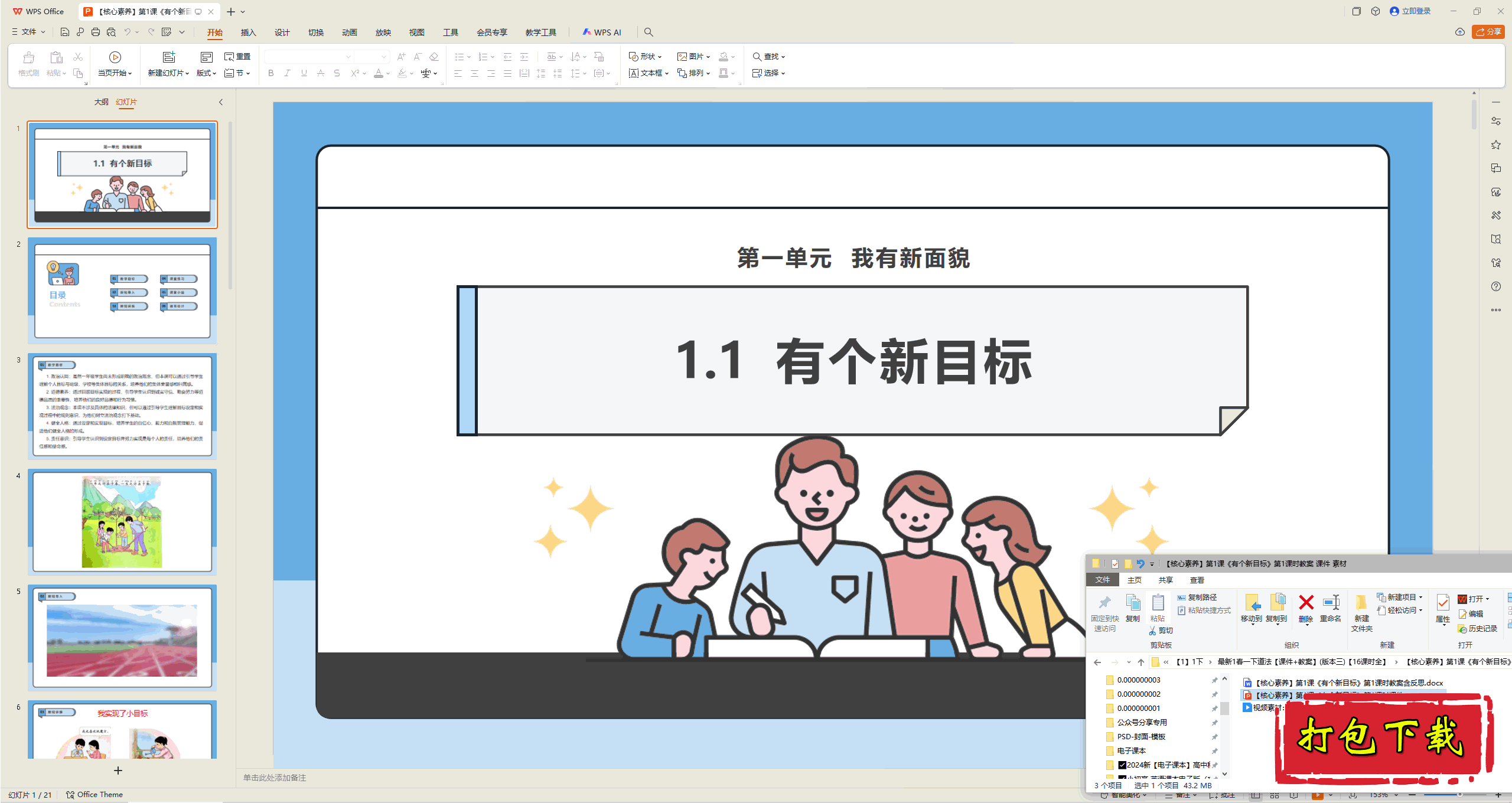Click the cloud sync icon near Share
This screenshot has width=1512, height=803.
(1460, 32)
